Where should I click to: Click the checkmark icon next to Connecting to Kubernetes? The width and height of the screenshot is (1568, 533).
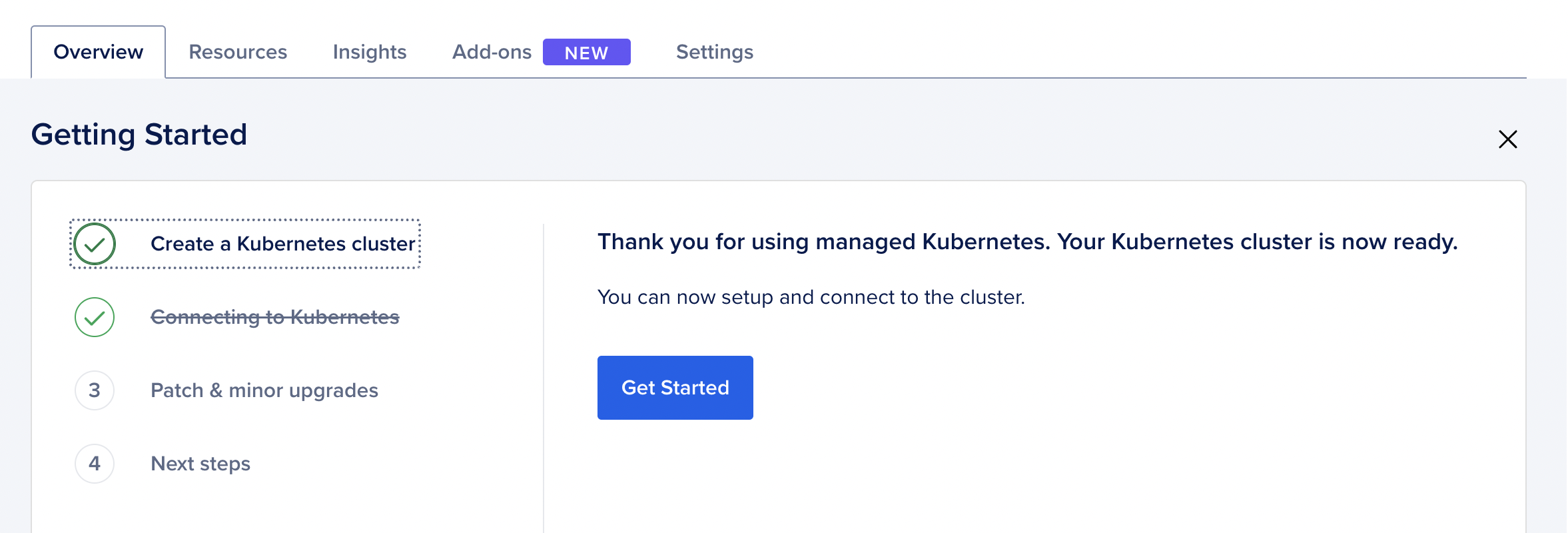(94, 318)
